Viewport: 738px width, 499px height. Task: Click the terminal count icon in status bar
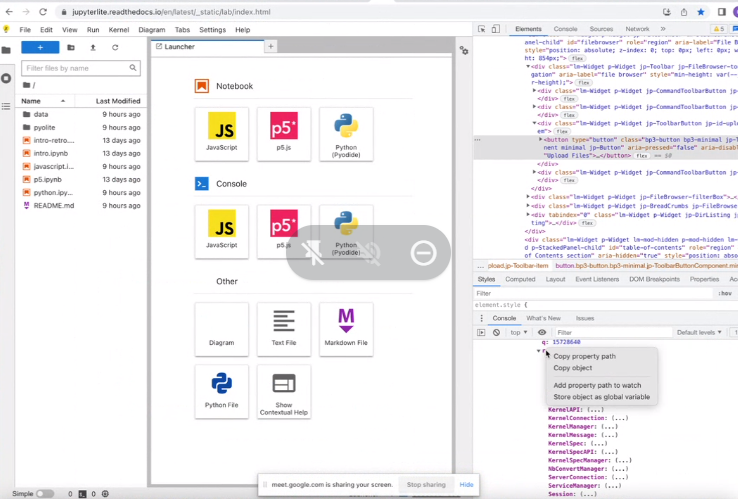point(82,494)
